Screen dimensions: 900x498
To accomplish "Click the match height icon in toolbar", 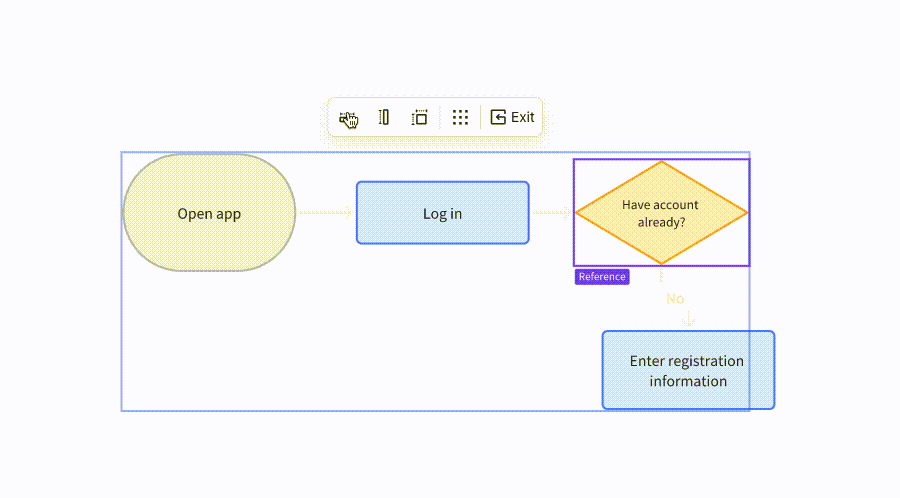I will tap(384, 117).
